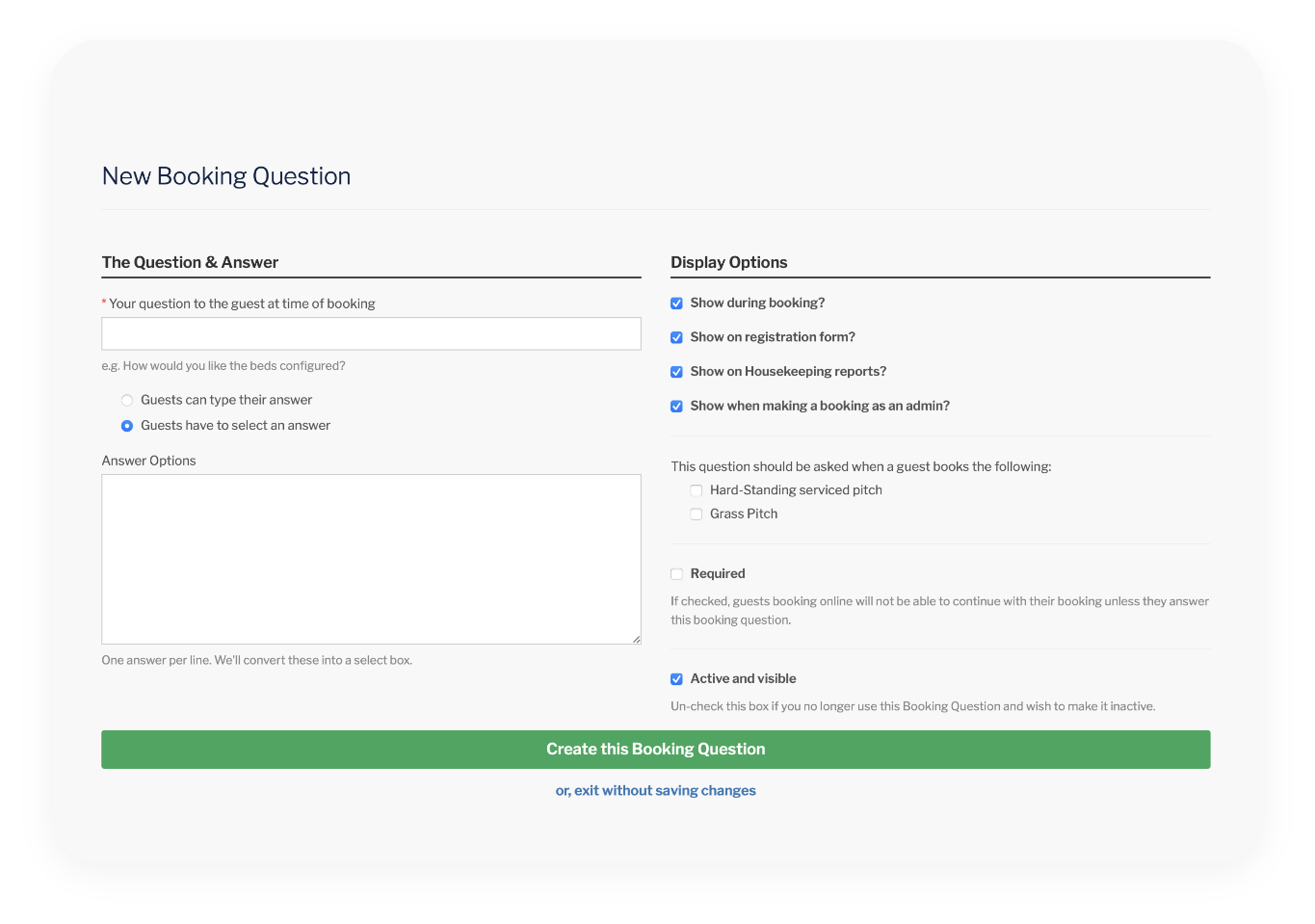Click the guest question text input field

[371, 333]
